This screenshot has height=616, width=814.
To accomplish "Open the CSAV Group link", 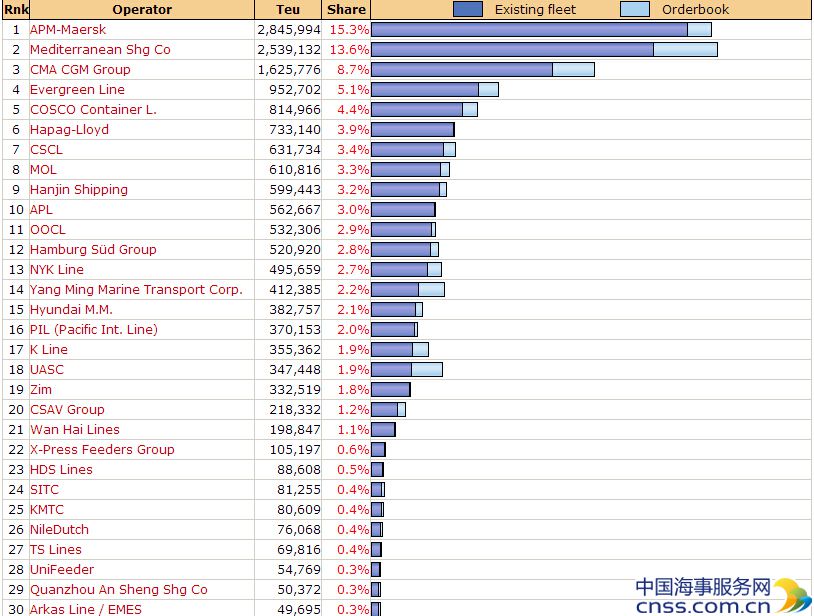I will [67, 410].
